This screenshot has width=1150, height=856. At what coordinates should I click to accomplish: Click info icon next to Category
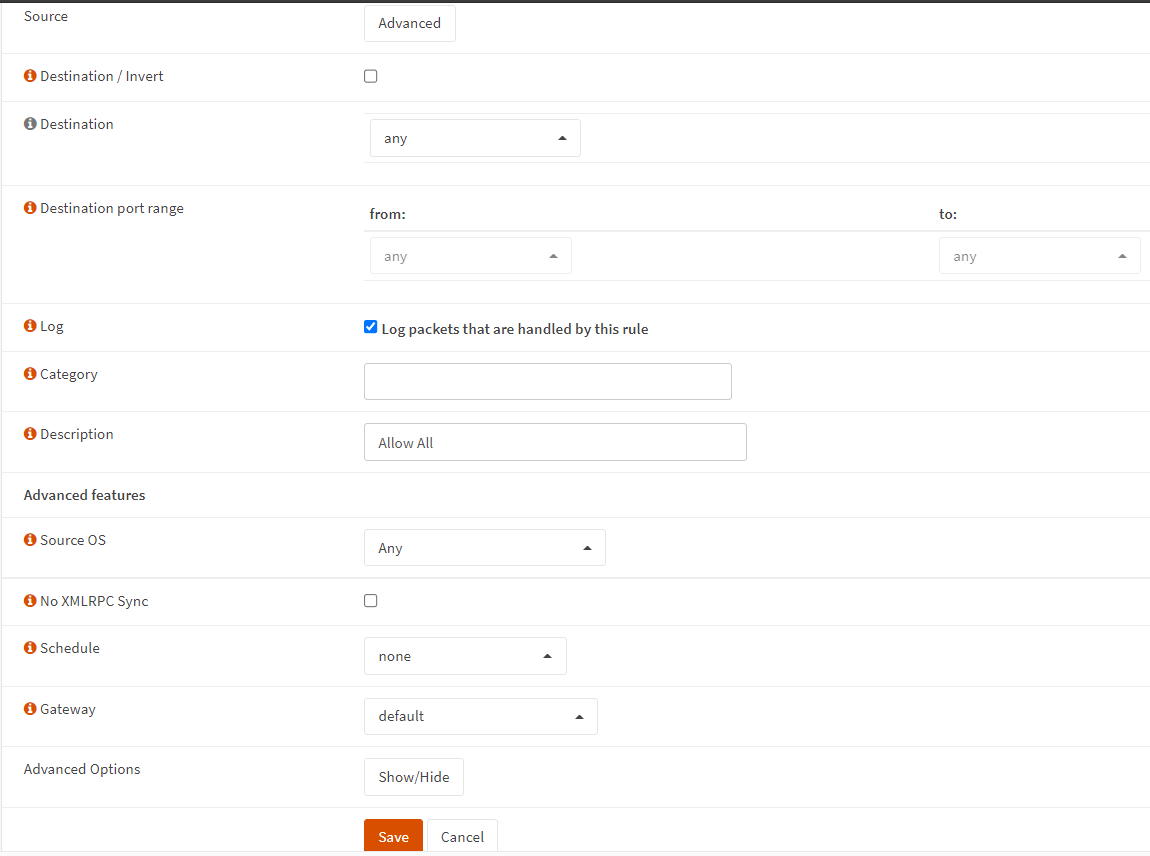[30, 374]
